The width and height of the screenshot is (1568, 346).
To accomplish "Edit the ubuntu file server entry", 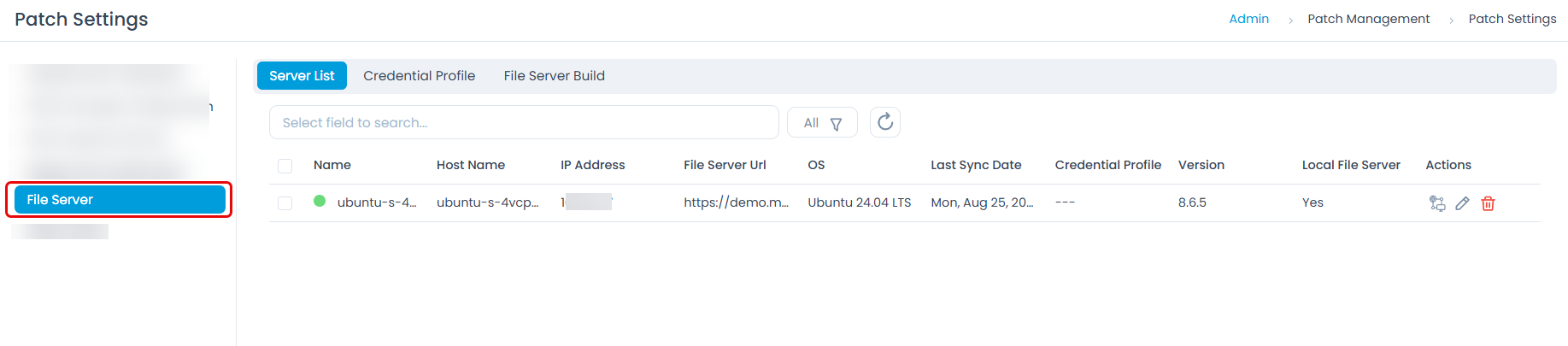I will tap(1462, 203).
